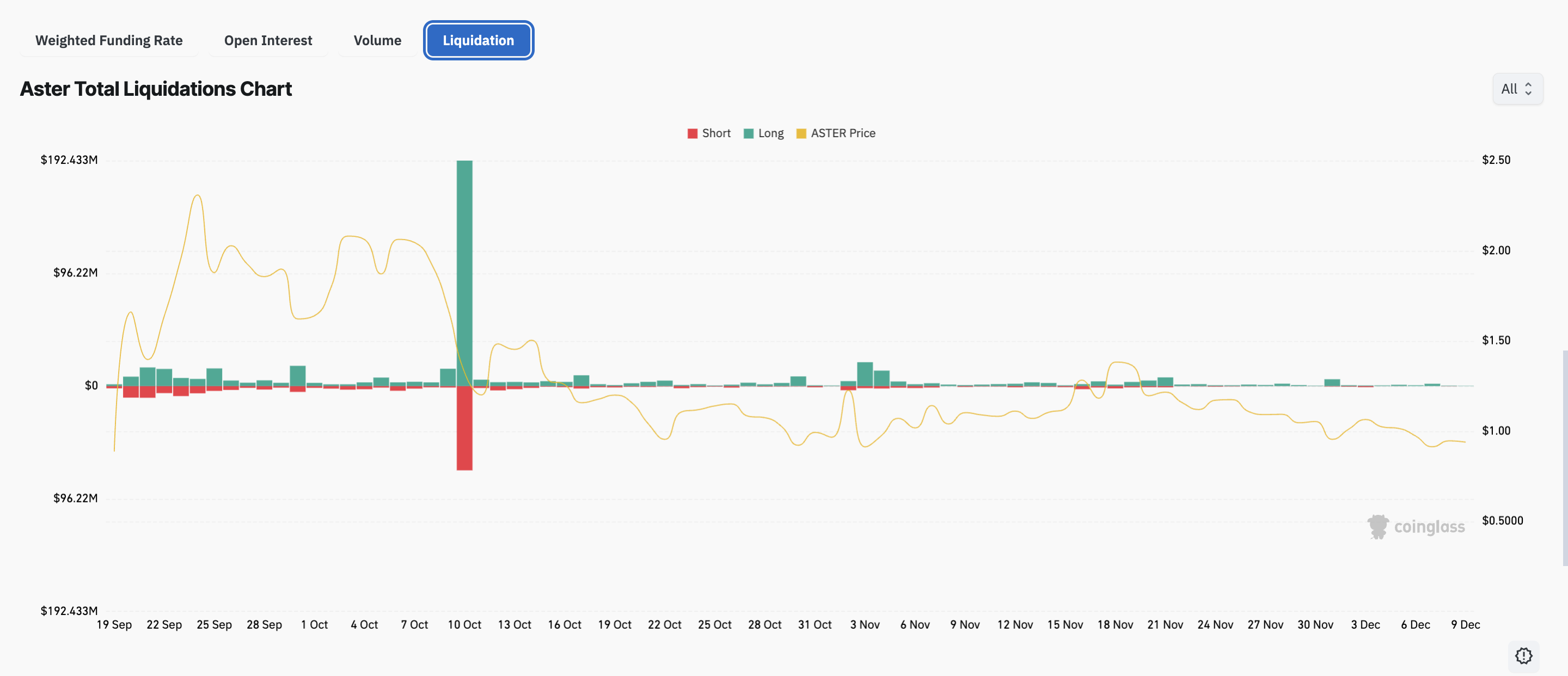Switch to Open Interest tab

tap(268, 40)
